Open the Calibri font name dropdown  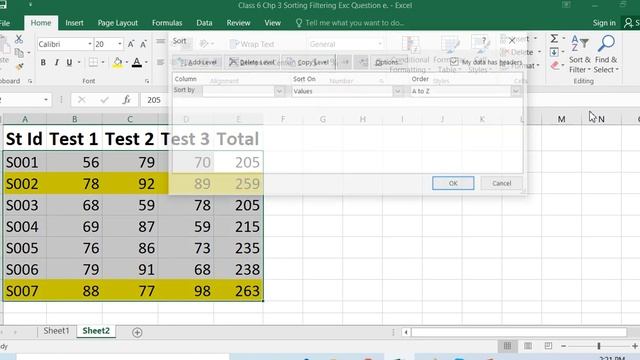[89, 44]
